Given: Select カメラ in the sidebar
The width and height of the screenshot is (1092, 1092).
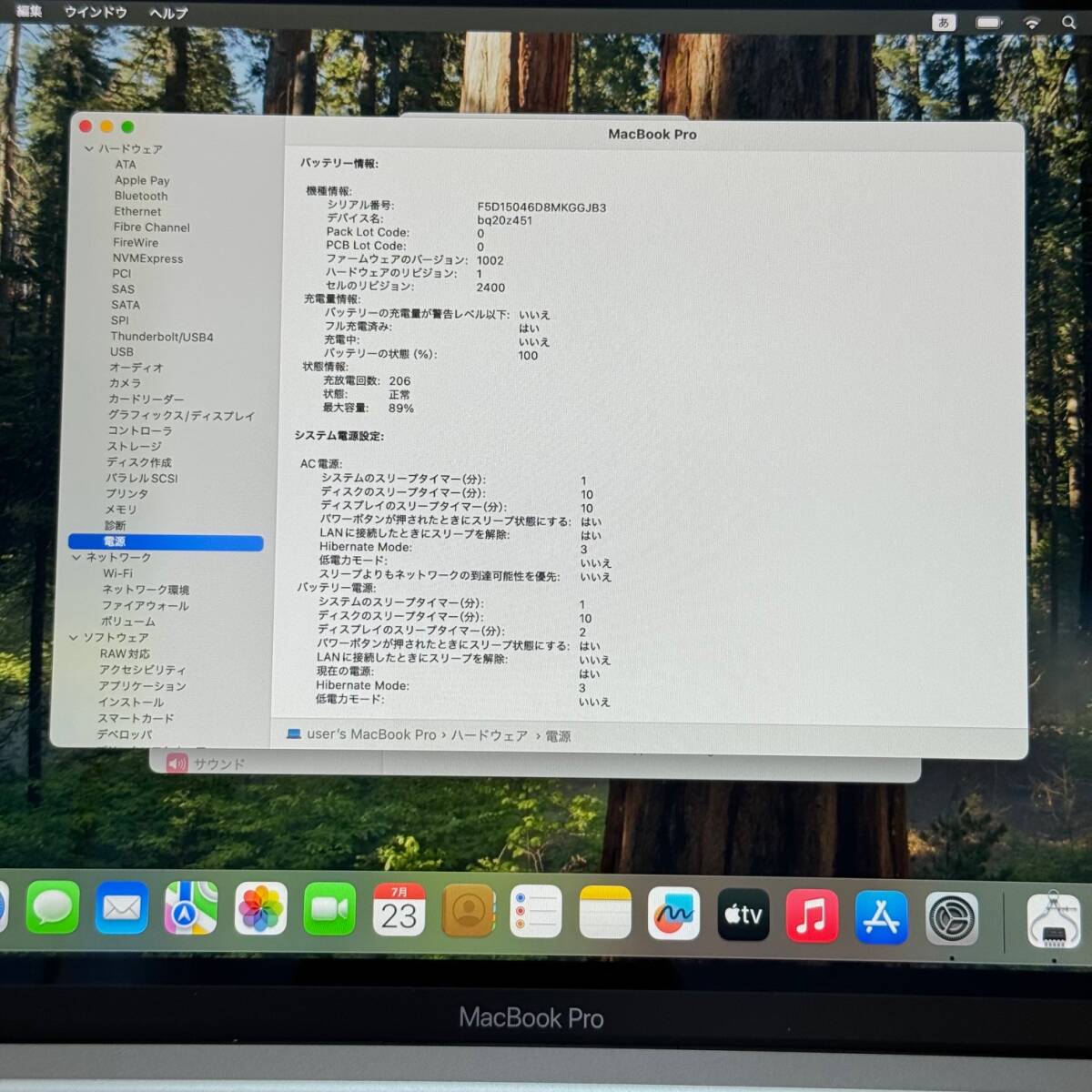Looking at the screenshot, I should (x=126, y=383).
